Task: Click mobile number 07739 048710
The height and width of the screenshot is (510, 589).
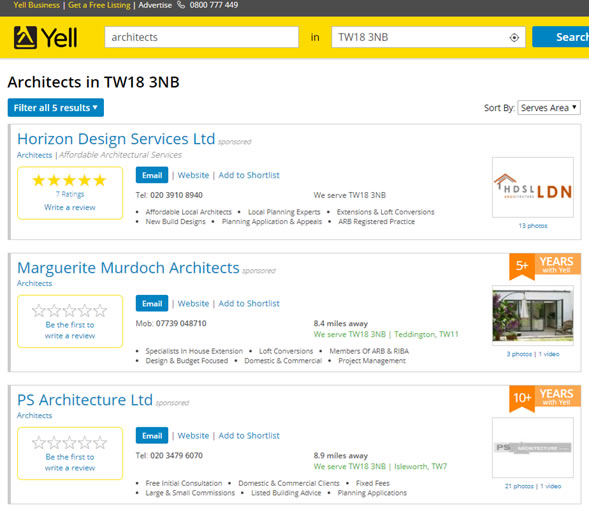Action: click(181, 324)
